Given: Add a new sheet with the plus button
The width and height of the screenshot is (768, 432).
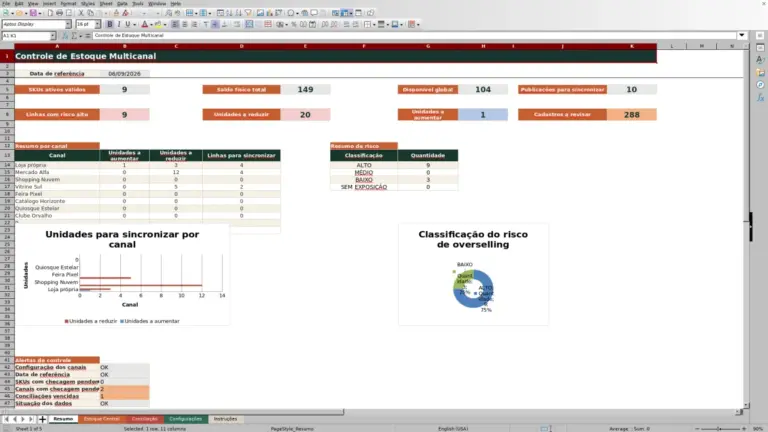Looking at the screenshot, I should click(x=42, y=419).
